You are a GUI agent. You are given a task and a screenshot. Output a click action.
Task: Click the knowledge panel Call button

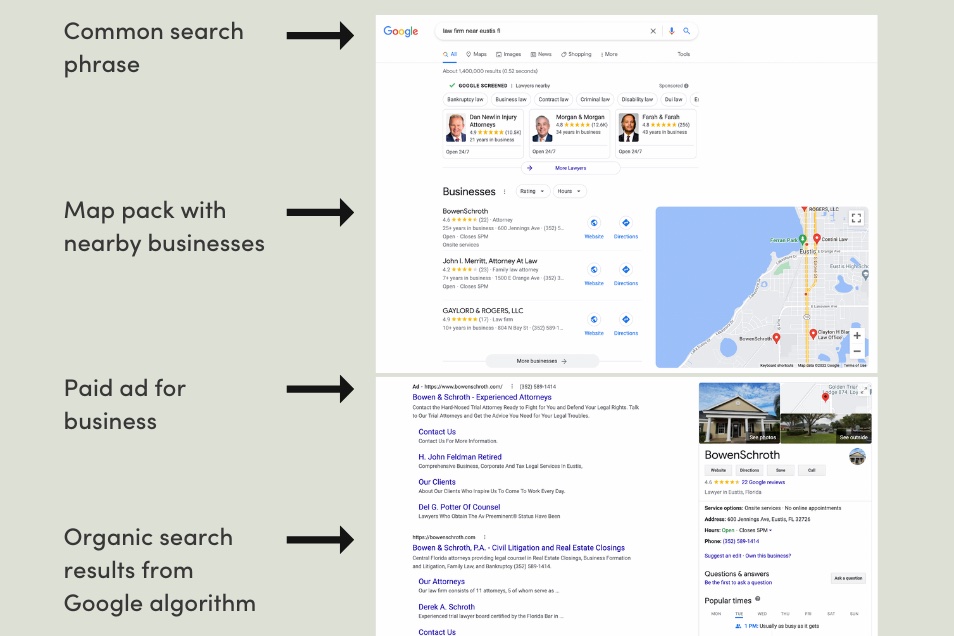click(x=812, y=470)
